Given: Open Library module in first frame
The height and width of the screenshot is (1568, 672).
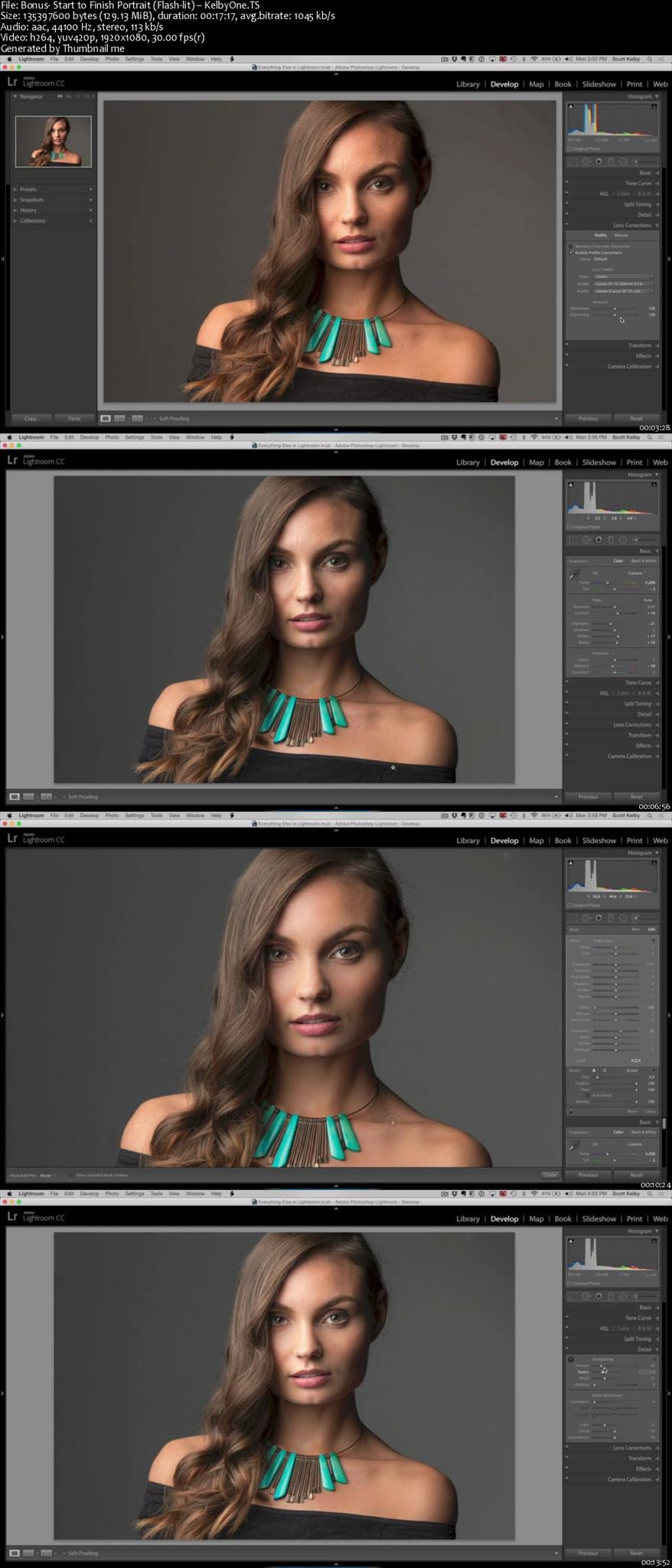Looking at the screenshot, I should pyautogui.click(x=468, y=84).
